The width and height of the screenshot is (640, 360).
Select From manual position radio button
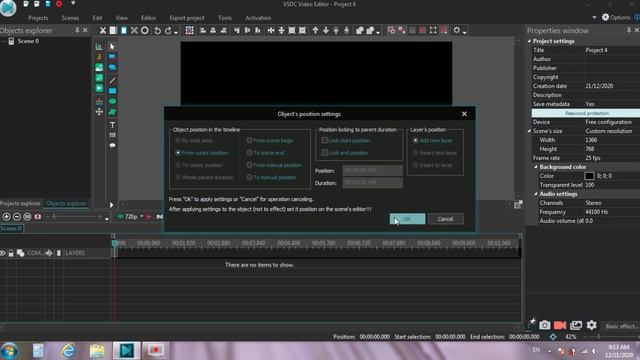(x=249, y=165)
